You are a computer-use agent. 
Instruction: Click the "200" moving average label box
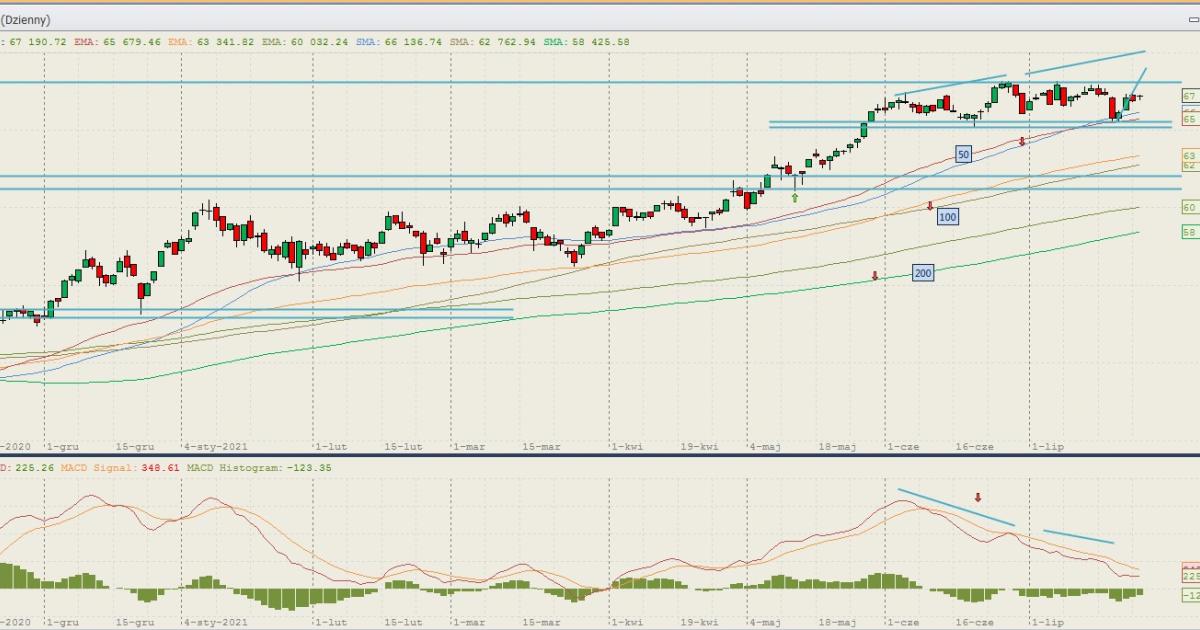tap(922, 273)
